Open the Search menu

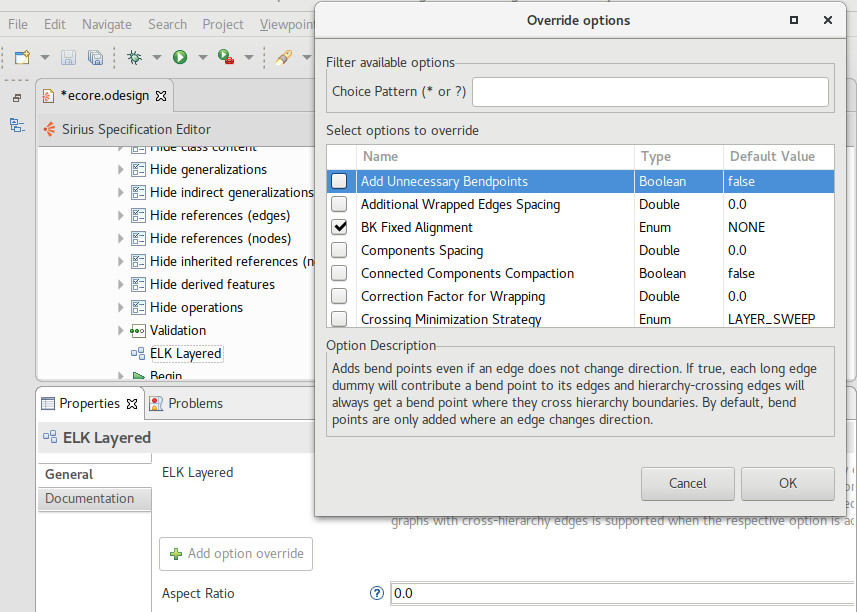(167, 25)
